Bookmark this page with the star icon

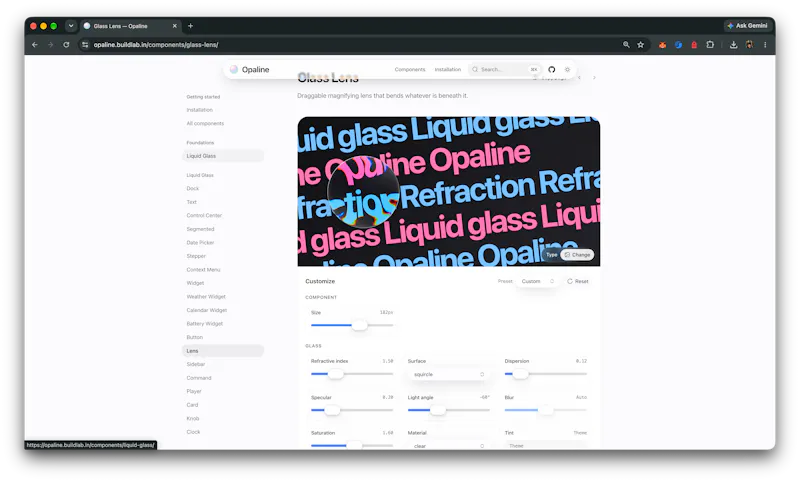tap(641, 45)
